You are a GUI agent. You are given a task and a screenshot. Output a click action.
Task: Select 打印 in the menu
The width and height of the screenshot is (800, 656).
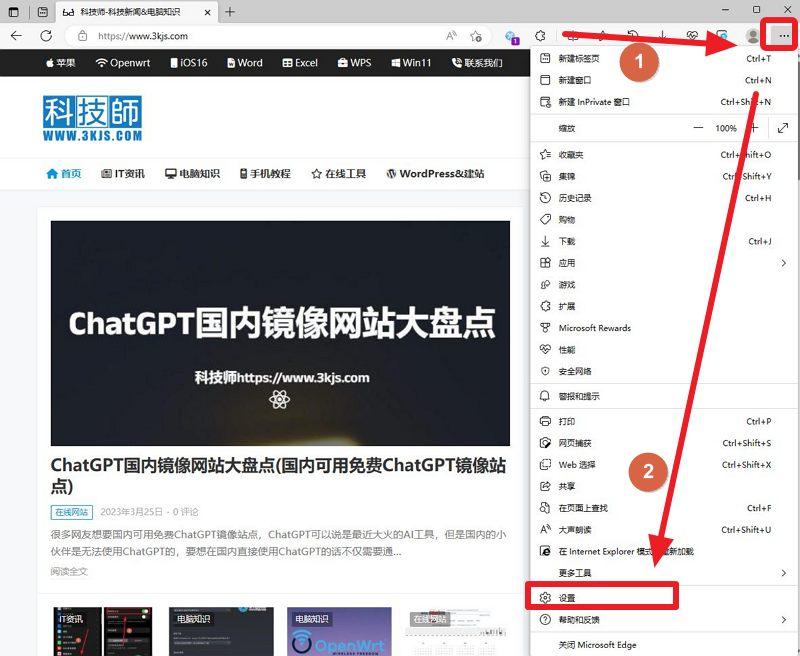click(663, 421)
